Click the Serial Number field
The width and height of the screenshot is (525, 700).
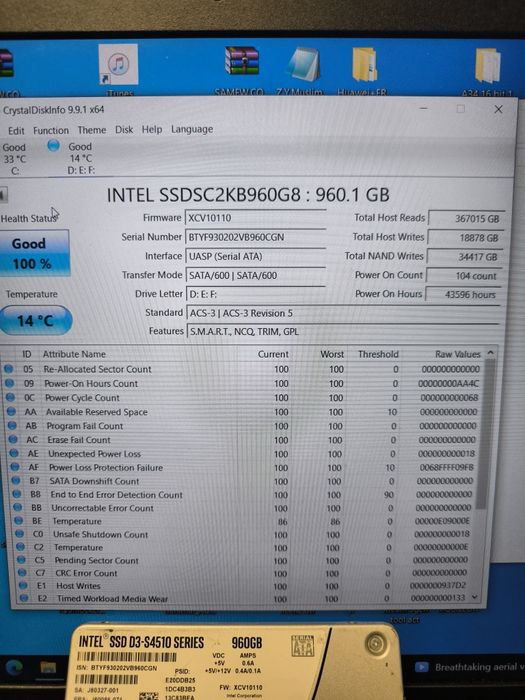[255, 237]
